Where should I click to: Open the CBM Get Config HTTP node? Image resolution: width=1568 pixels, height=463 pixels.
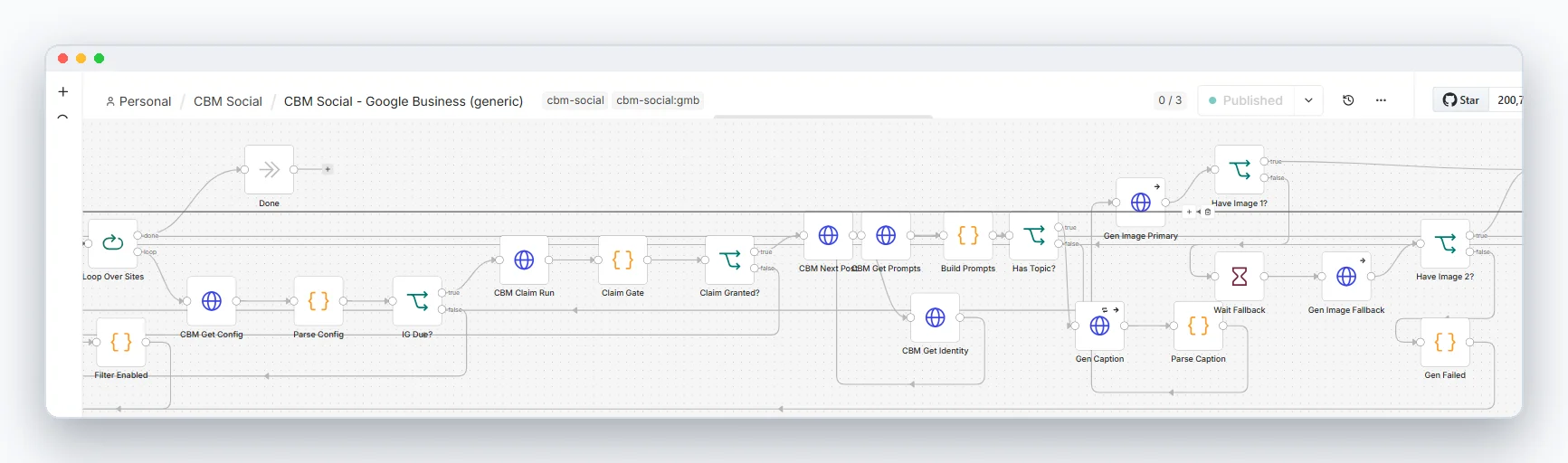pos(211,301)
